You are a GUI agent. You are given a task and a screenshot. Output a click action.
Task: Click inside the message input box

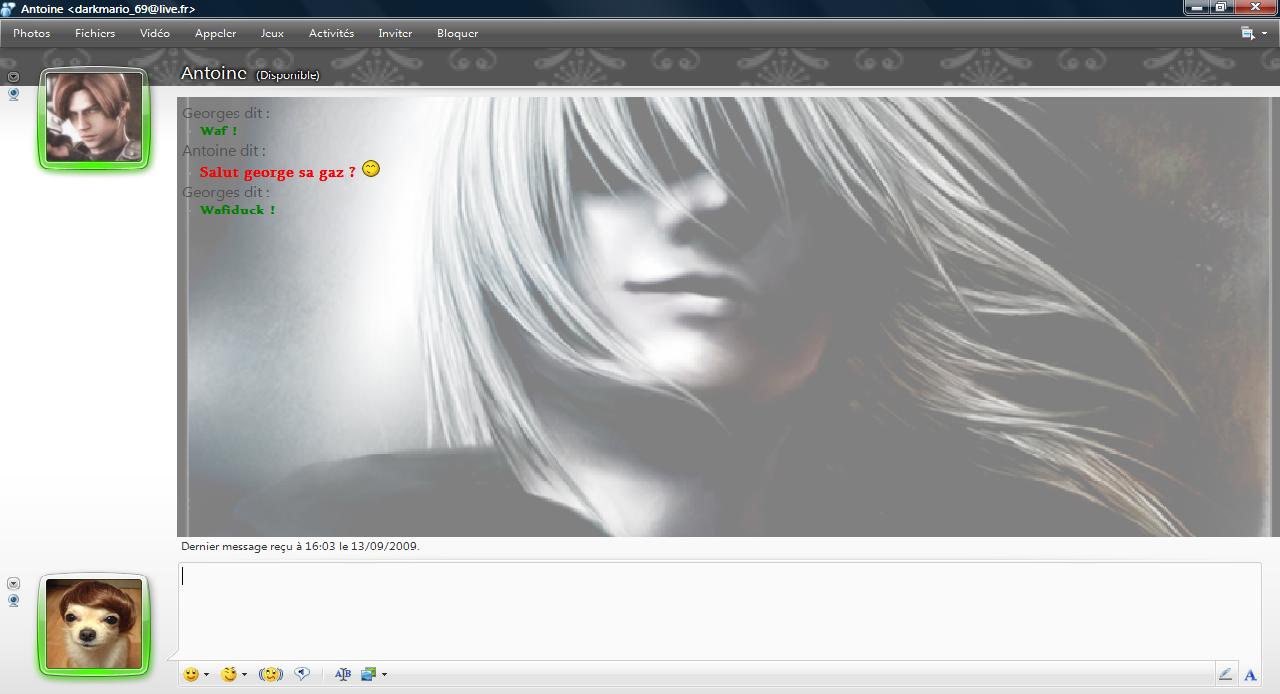(x=719, y=610)
